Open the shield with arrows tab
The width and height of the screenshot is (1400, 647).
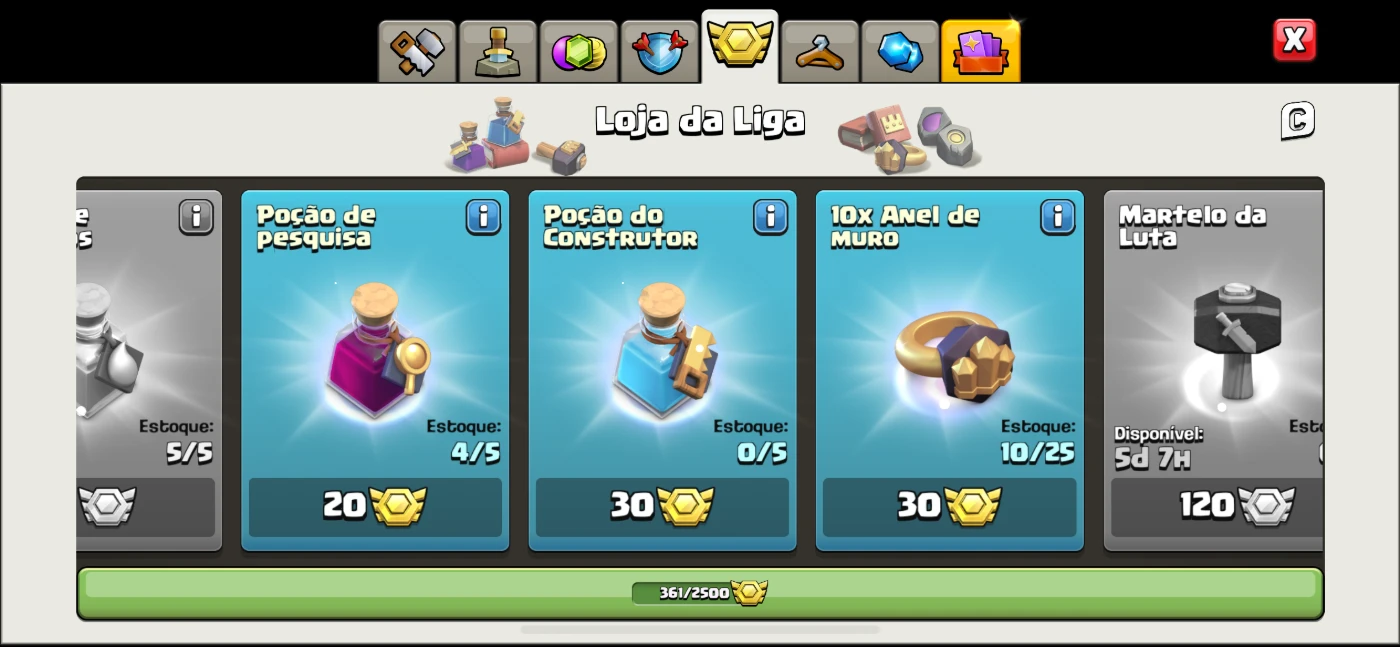[659, 51]
